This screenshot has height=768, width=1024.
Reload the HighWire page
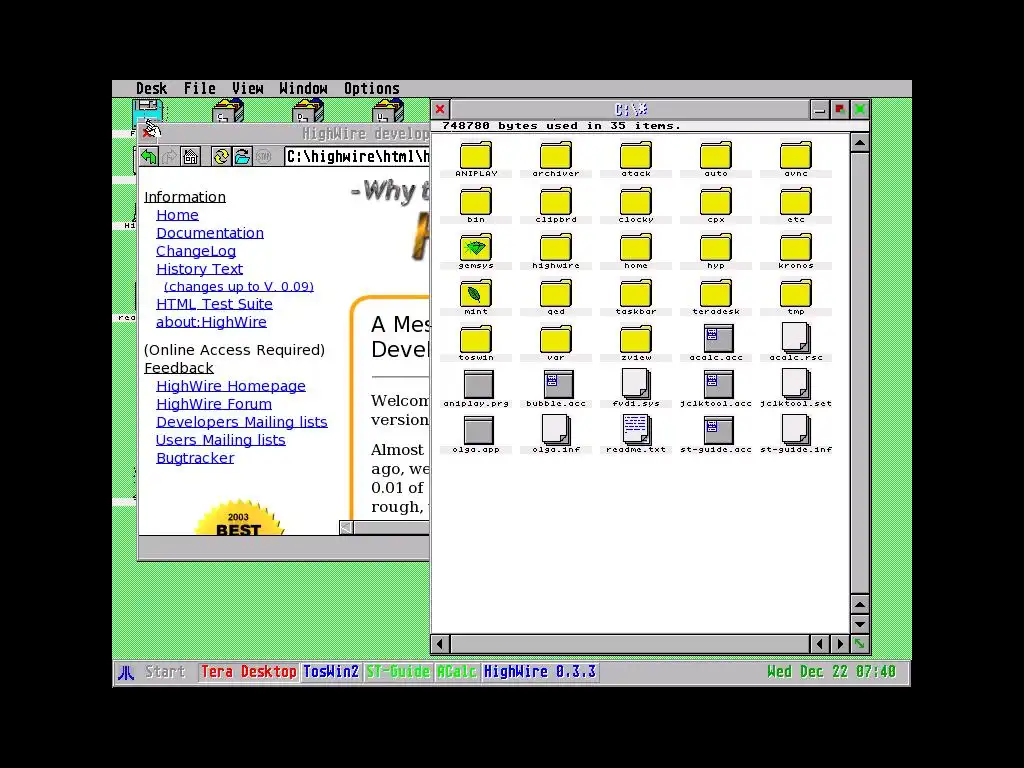(x=221, y=157)
